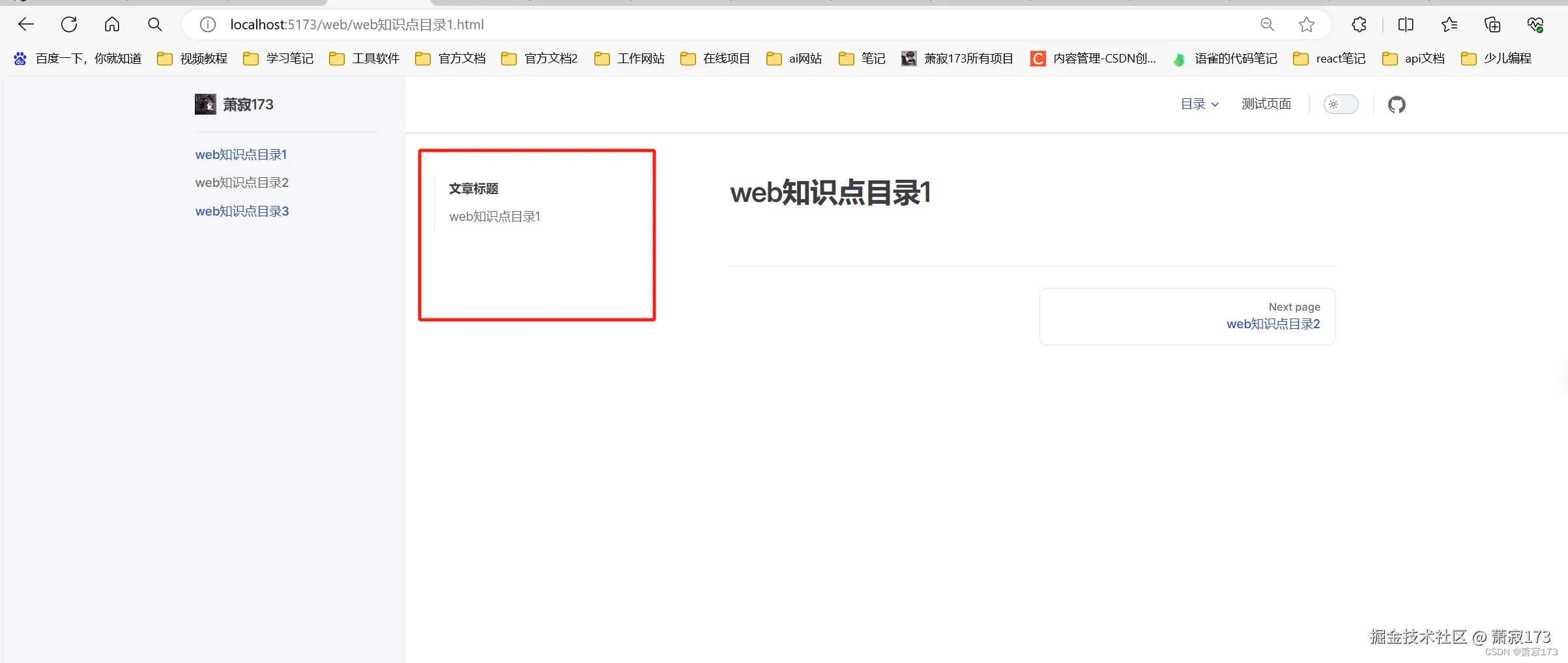Open the 学习笔记 bookmark folder
The width and height of the screenshot is (1568, 663).
pyautogui.click(x=278, y=59)
